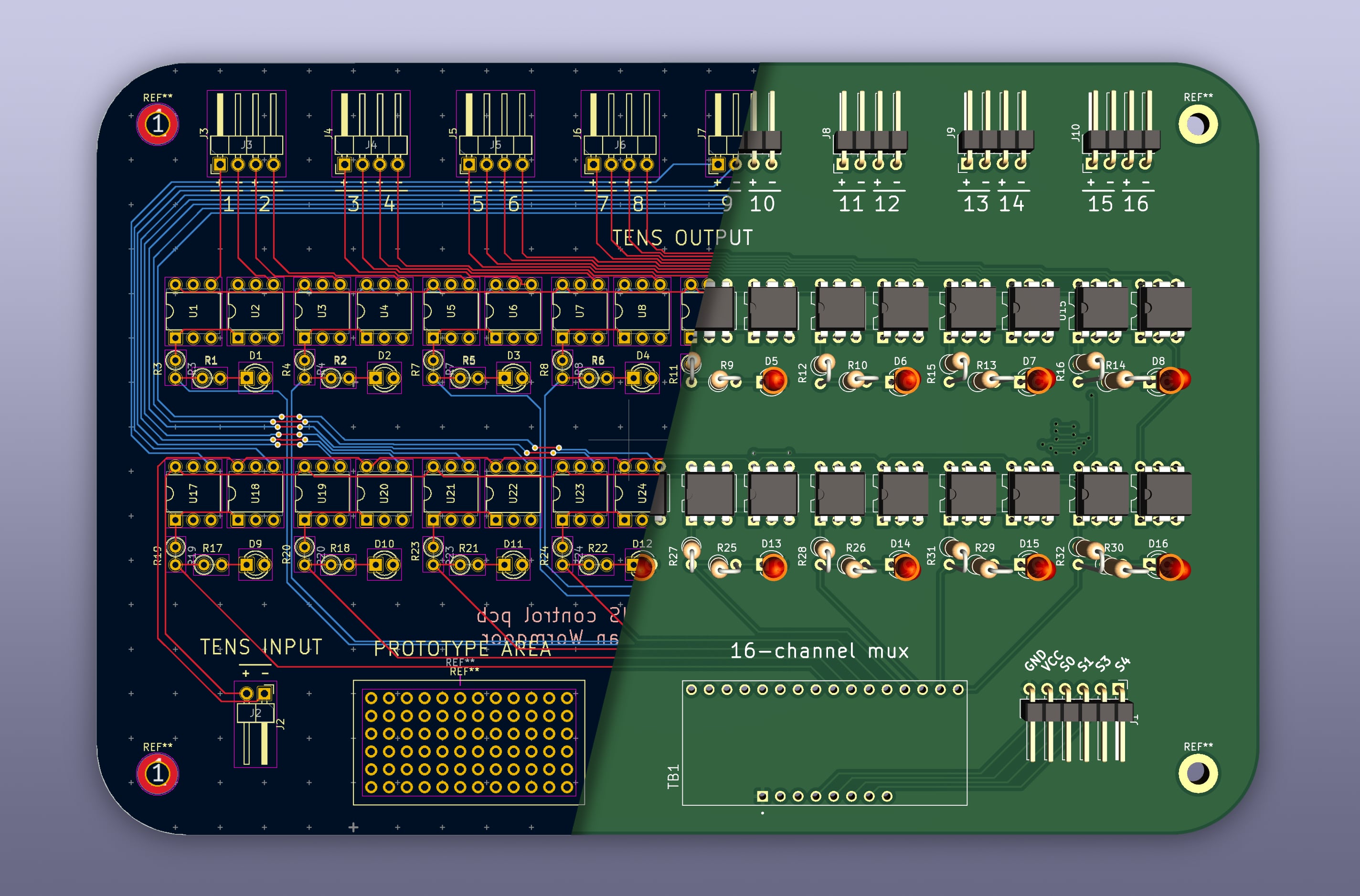The width and height of the screenshot is (1360, 896).
Task: Click the R21 resistor label
Action: tap(468, 548)
